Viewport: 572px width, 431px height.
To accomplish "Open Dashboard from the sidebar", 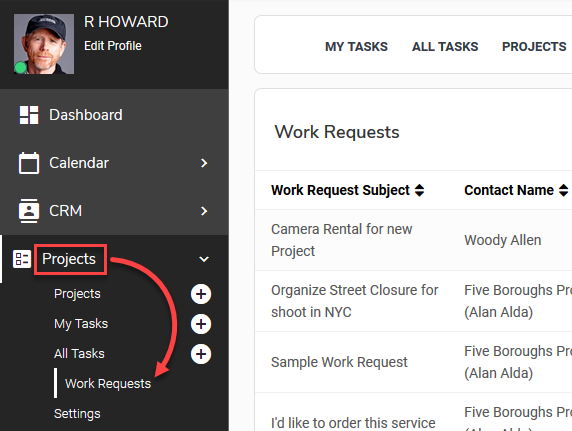I will pos(86,115).
